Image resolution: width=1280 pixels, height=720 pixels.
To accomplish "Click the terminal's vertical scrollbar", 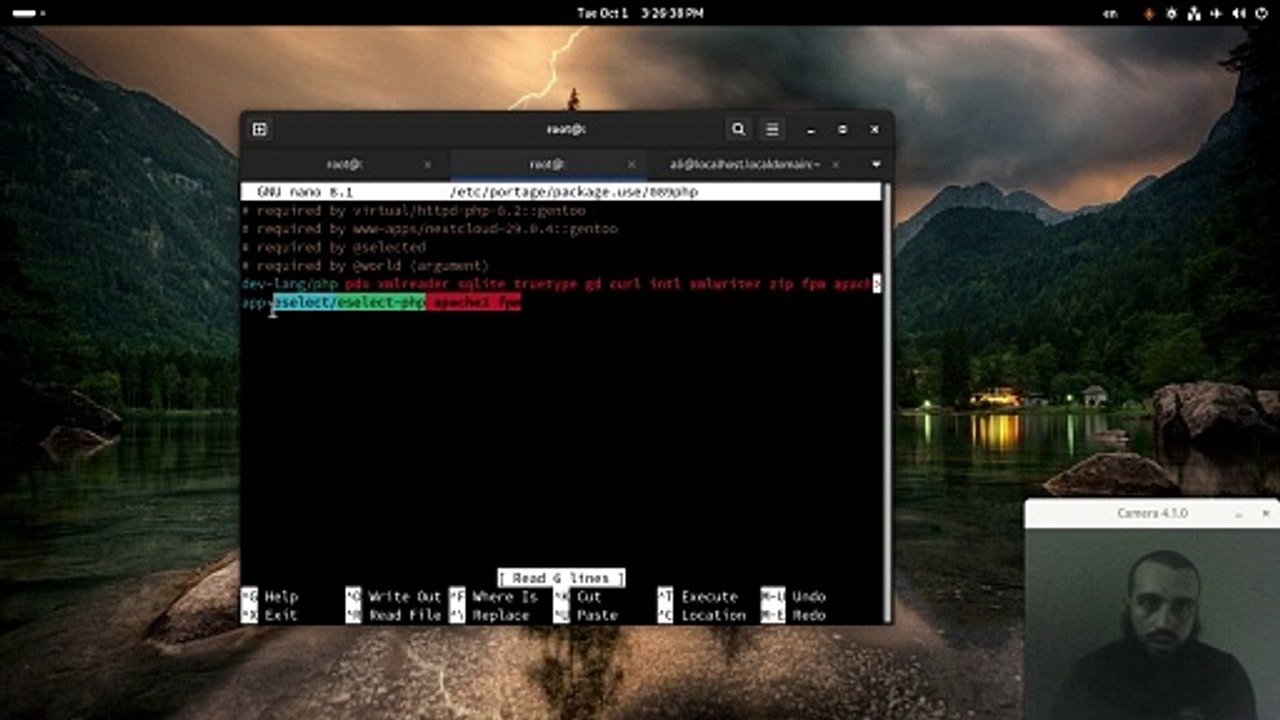I will pyautogui.click(x=886, y=402).
